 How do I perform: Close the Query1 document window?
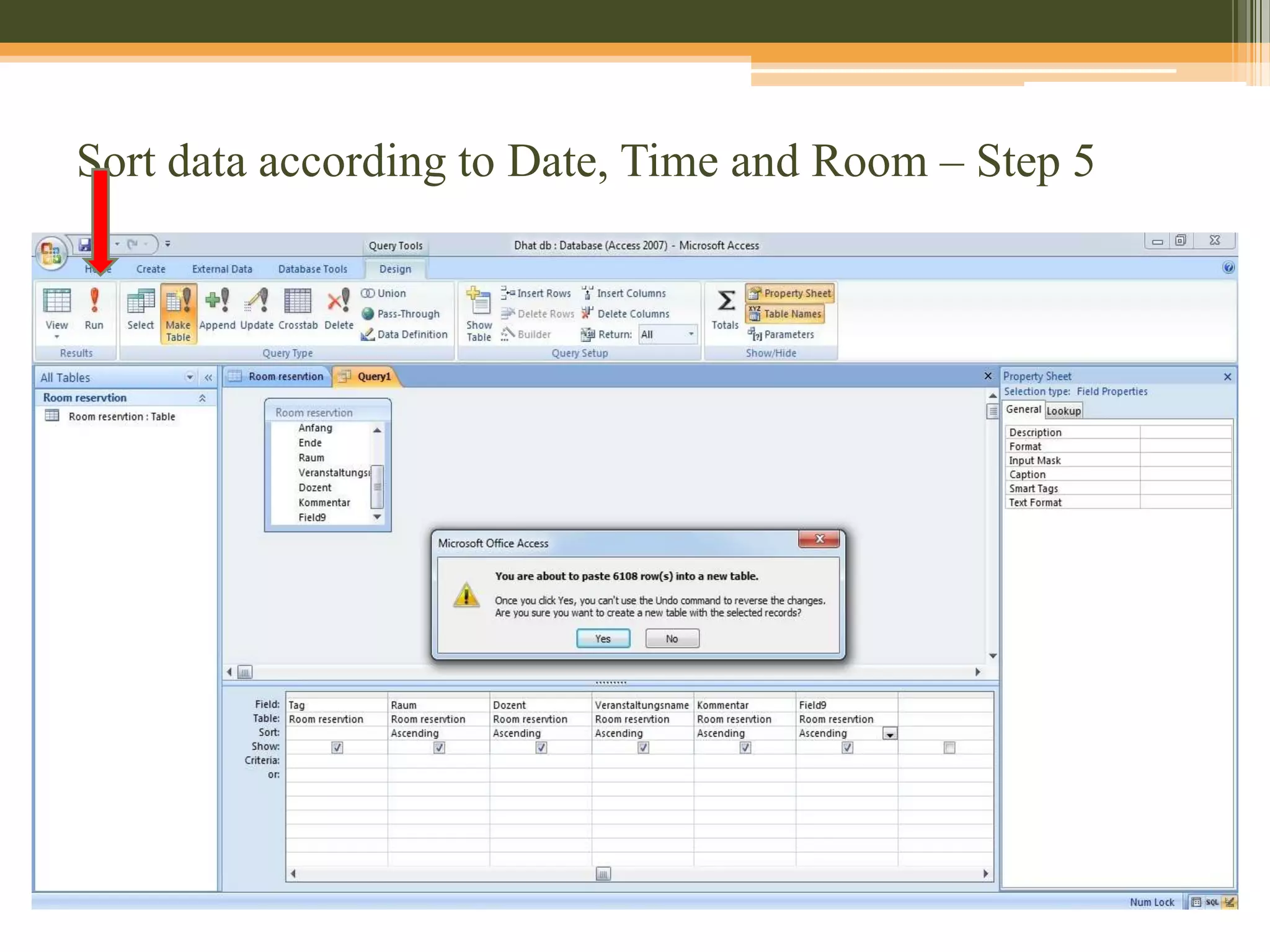tap(988, 376)
